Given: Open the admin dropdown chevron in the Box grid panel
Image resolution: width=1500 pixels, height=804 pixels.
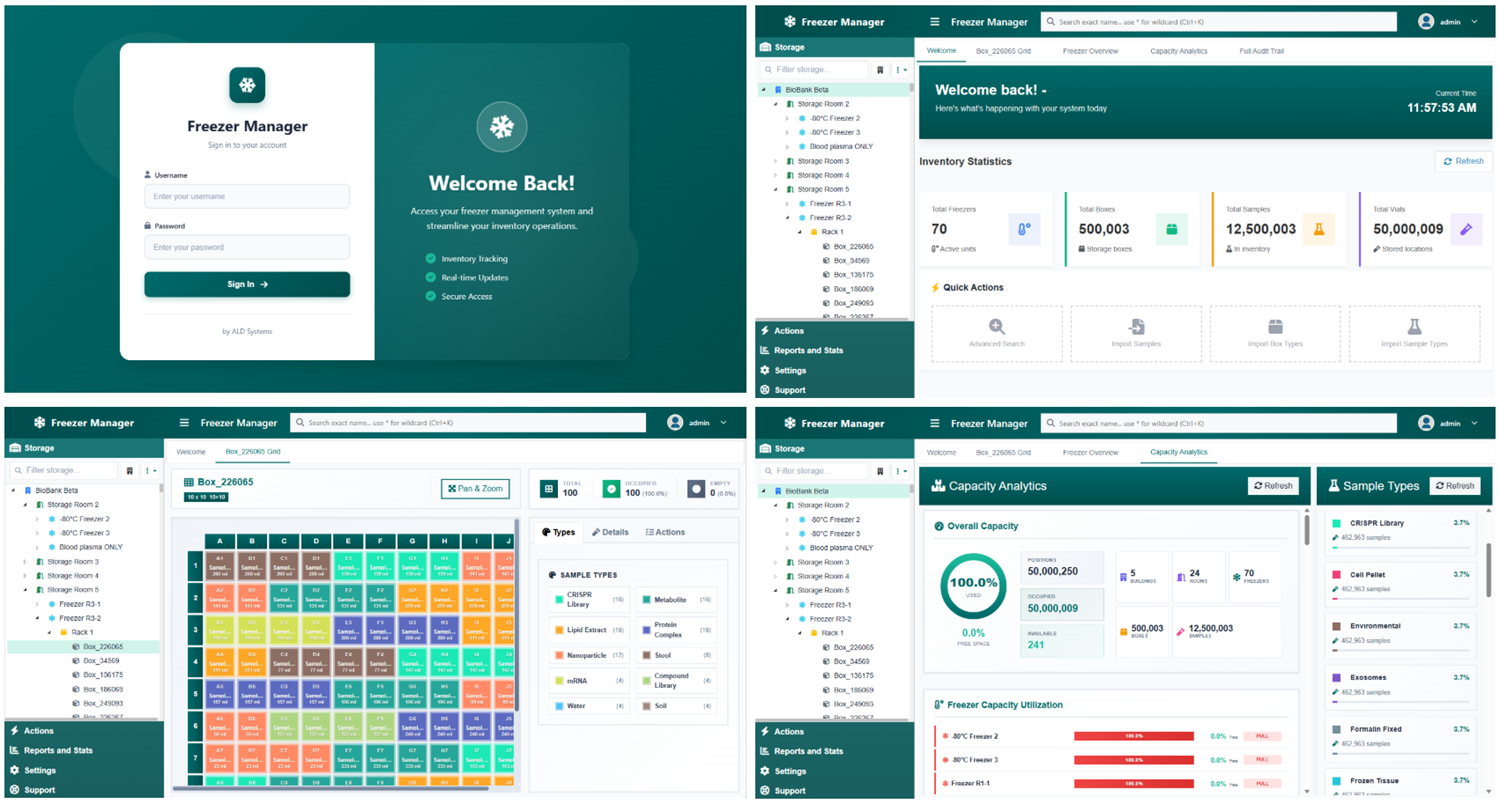Looking at the screenshot, I should pos(724,423).
